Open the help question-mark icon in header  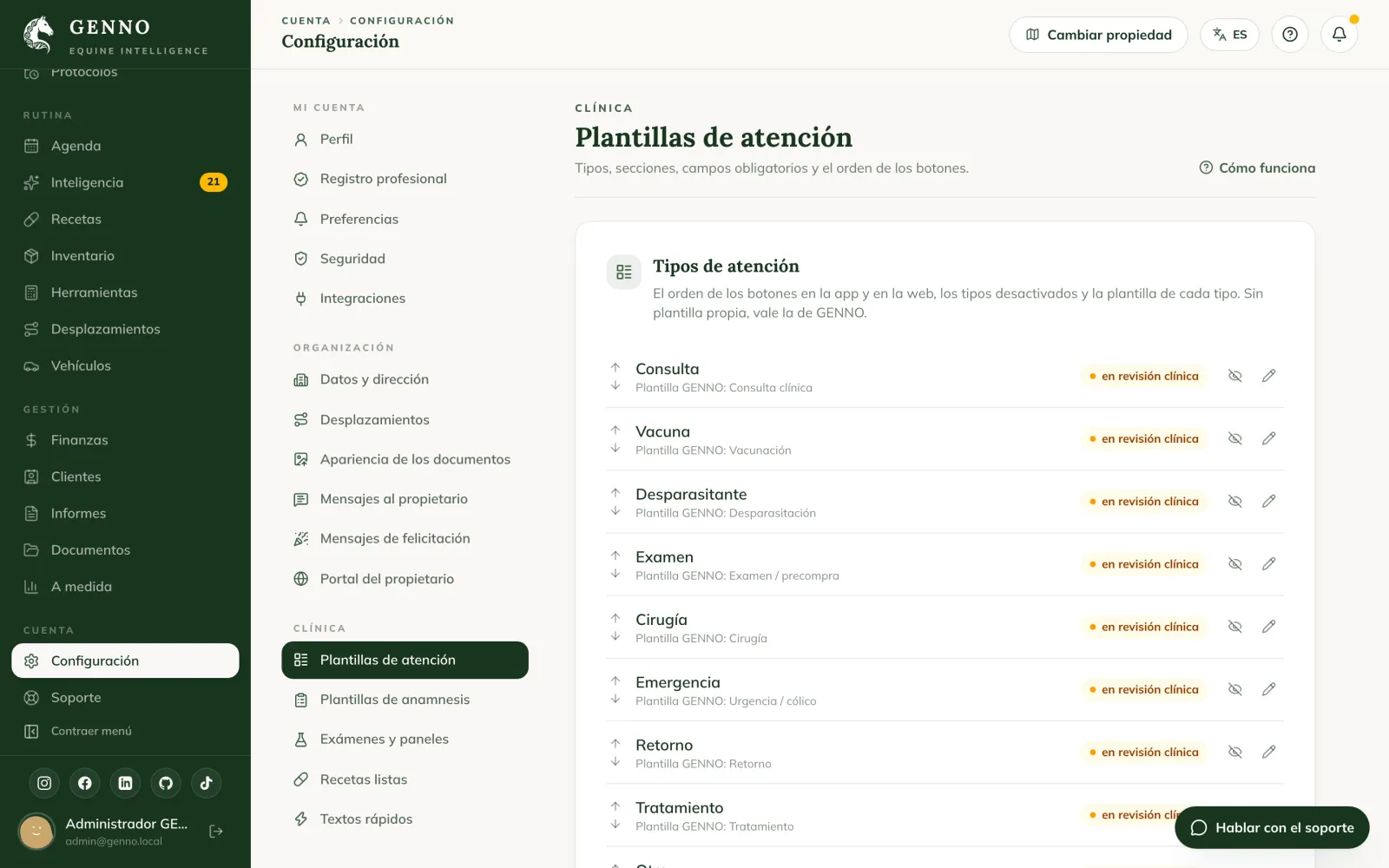[1290, 35]
